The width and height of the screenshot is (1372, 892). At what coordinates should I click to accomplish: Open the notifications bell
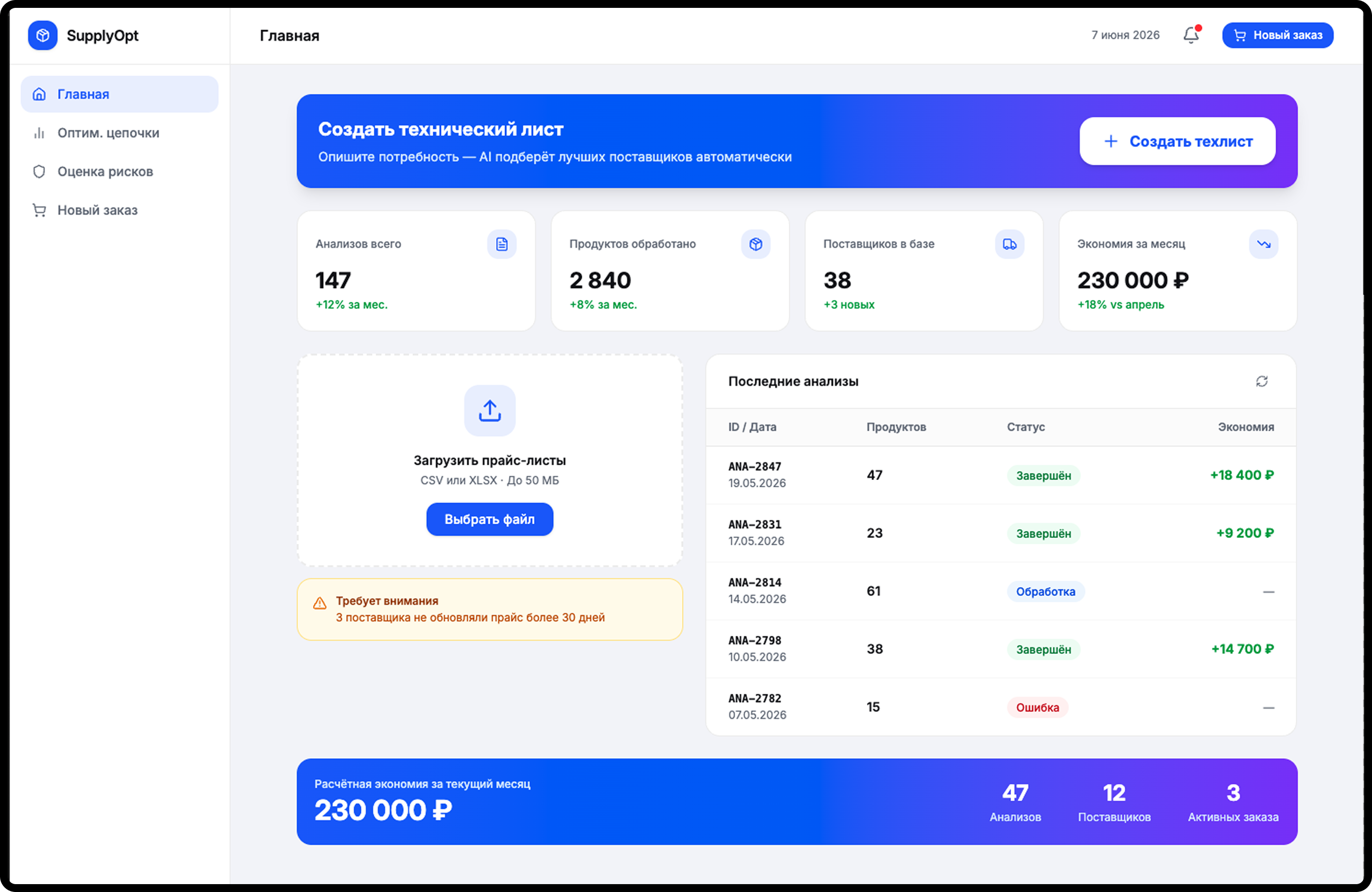1191,35
